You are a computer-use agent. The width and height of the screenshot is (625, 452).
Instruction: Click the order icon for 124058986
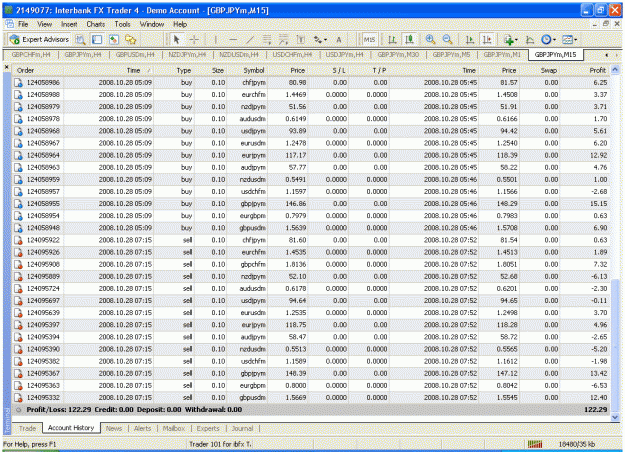(x=18, y=83)
